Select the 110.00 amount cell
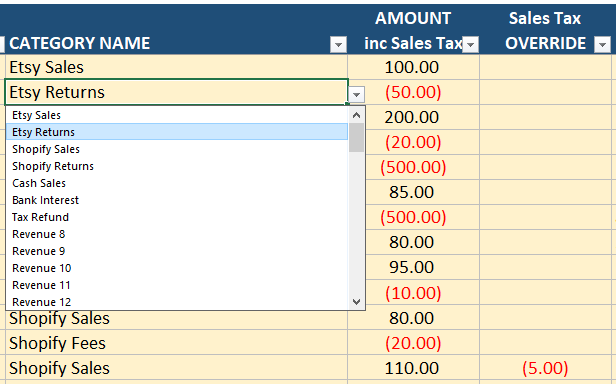The height and width of the screenshot is (384, 616). coord(413,368)
